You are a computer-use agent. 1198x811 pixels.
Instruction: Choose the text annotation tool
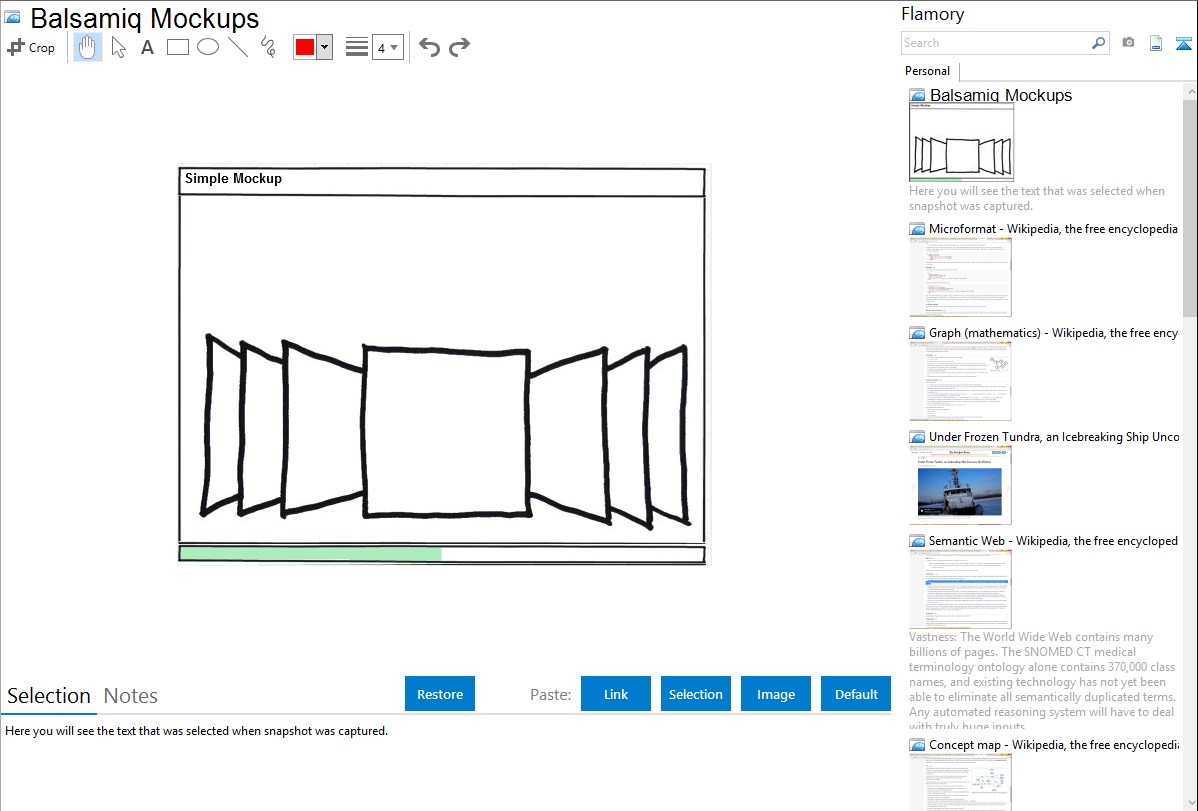(147, 47)
